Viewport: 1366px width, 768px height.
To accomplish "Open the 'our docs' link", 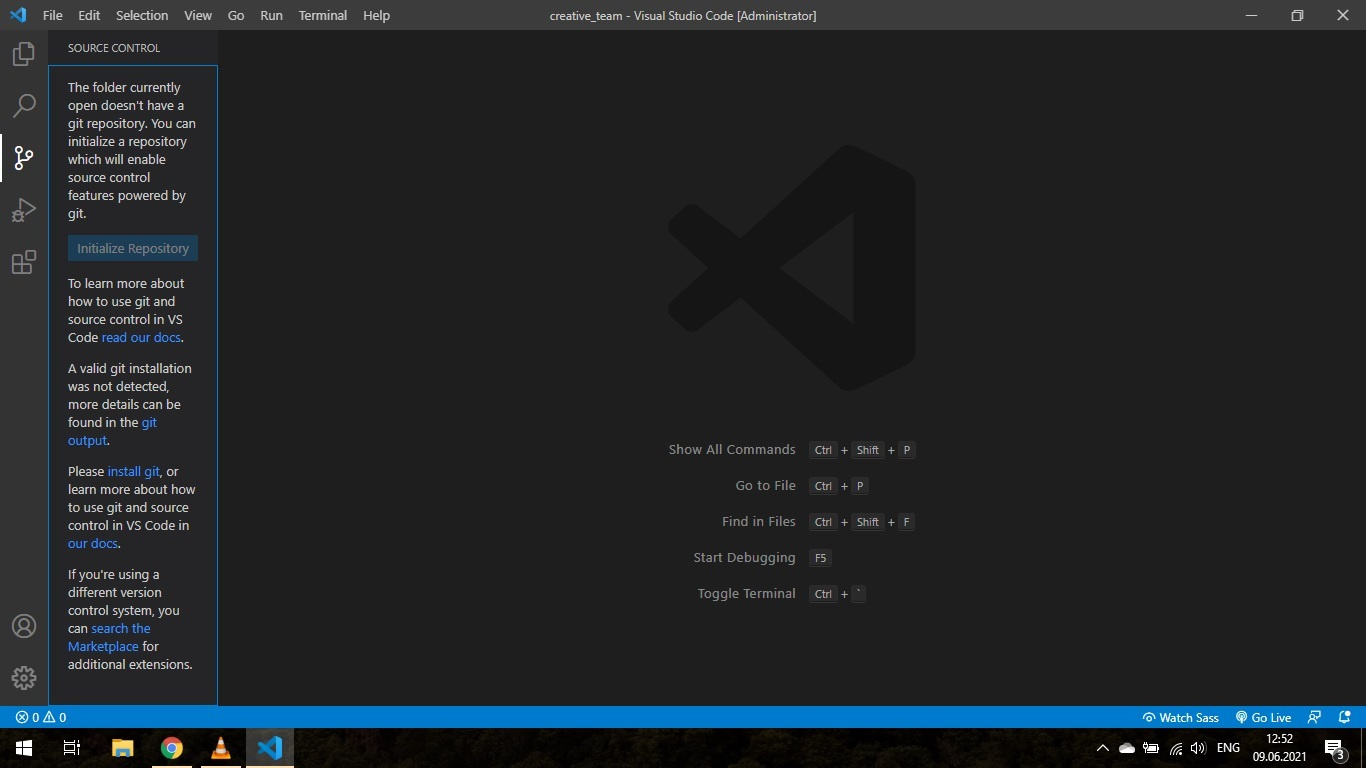I will 92,543.
